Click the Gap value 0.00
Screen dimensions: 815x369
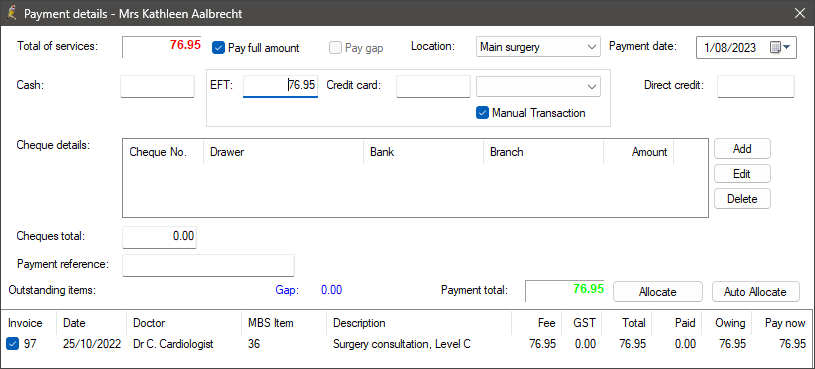332,290
